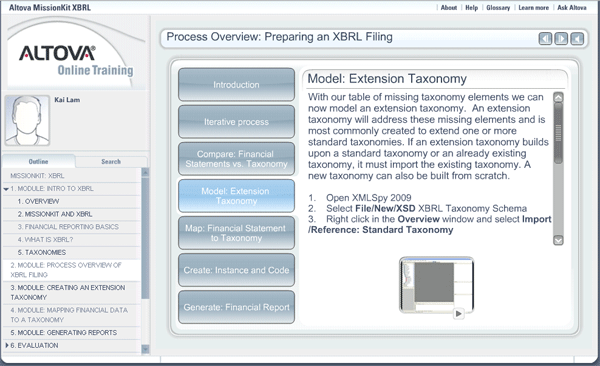This screenshot has height=366, width=600.
Task: Click the content text scrollbar thumb
Action: pos(558,133)
